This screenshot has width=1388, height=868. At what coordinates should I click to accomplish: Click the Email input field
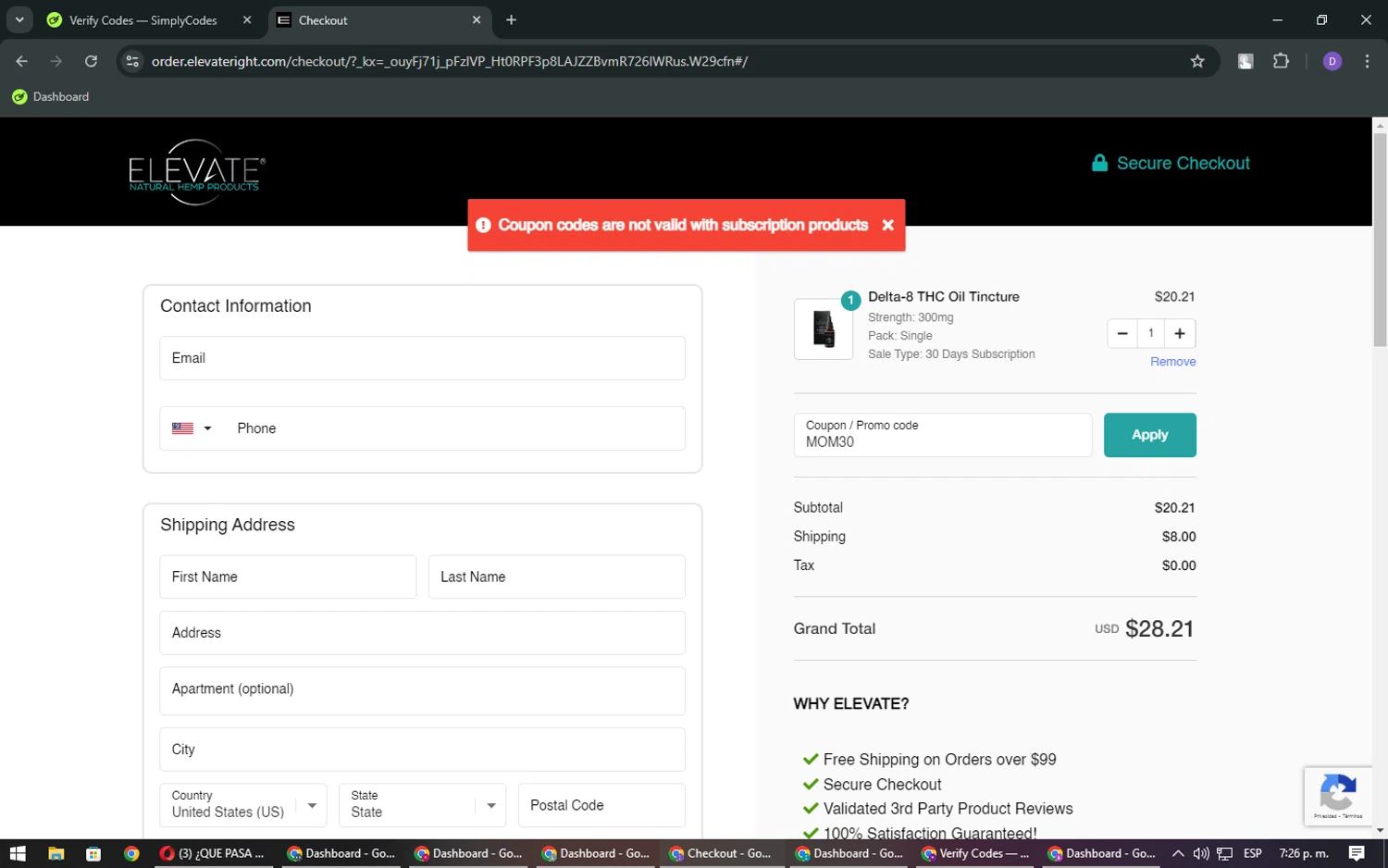[x=422, y=358]
